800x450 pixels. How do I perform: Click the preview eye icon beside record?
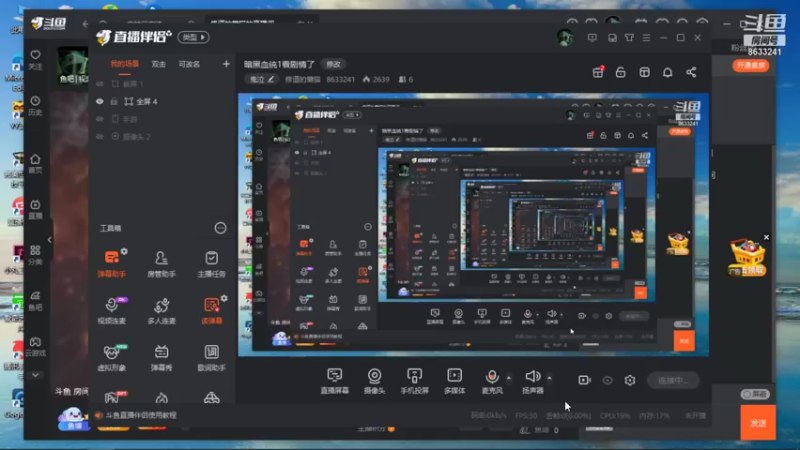click(x=607, y=380)
